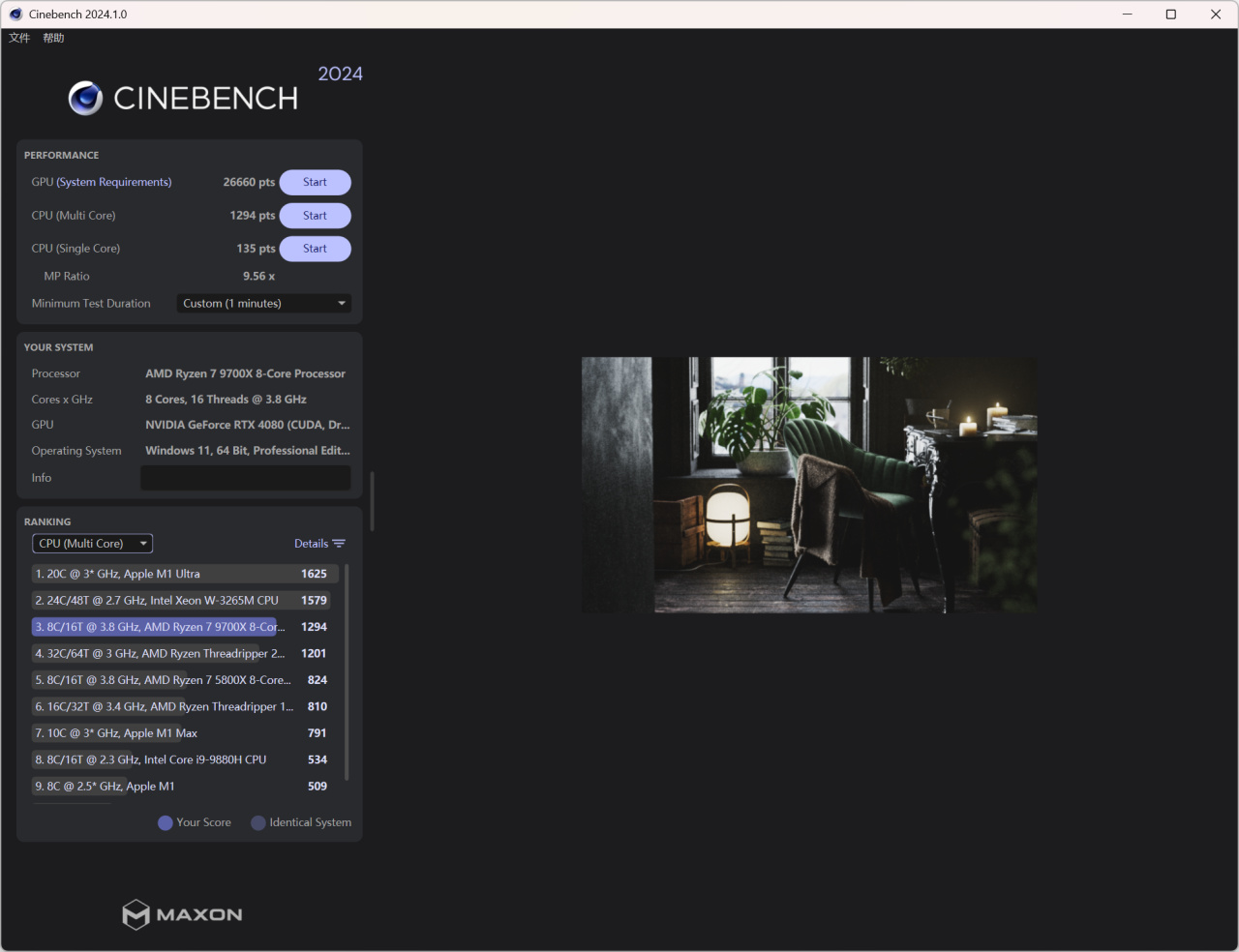Open the 帮助 menu
Screen dimensions: 1239x952
click(x=53, y=38)
